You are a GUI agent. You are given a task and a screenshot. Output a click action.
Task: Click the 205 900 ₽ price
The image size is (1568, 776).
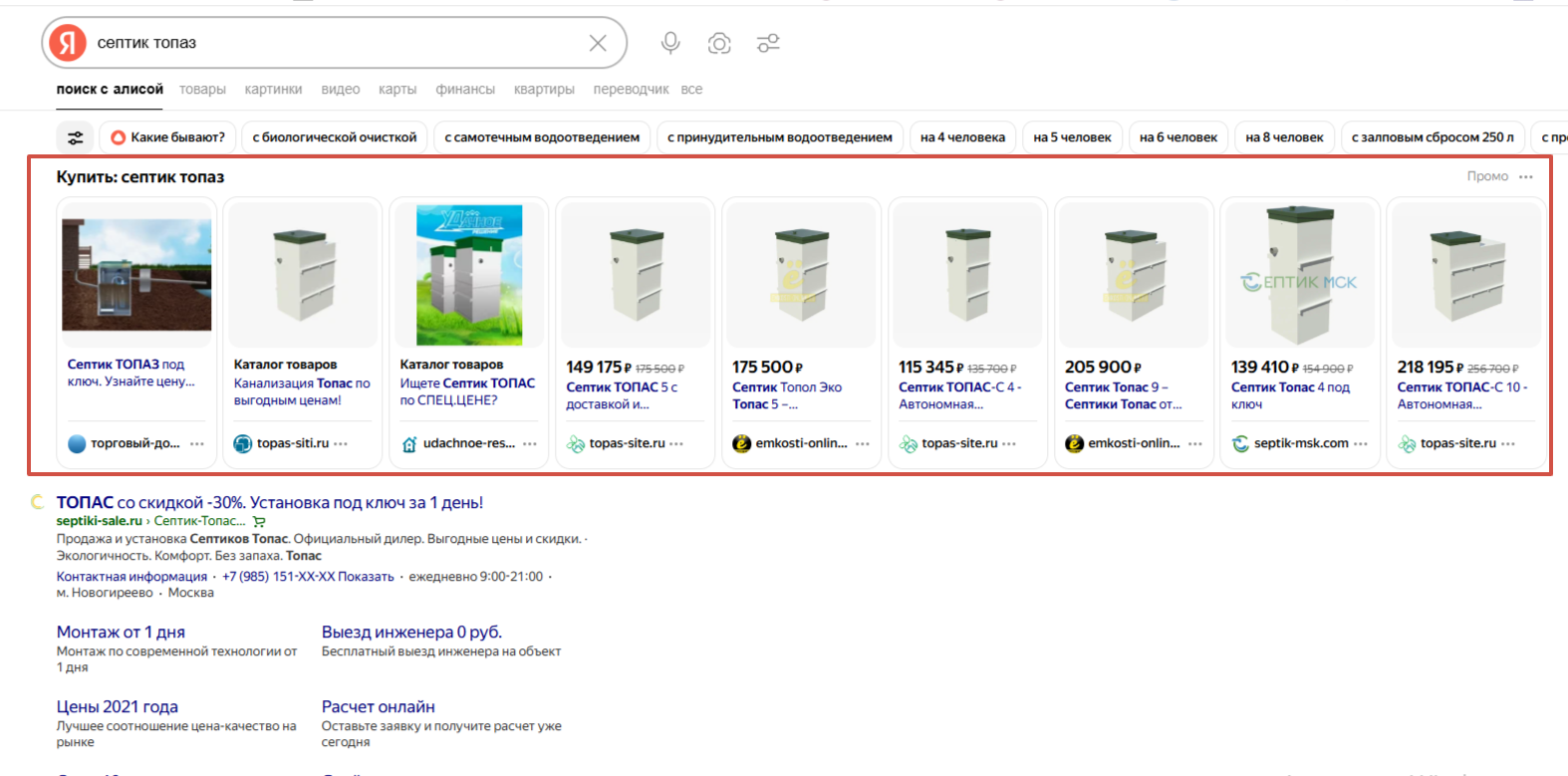click(1103, 367)
